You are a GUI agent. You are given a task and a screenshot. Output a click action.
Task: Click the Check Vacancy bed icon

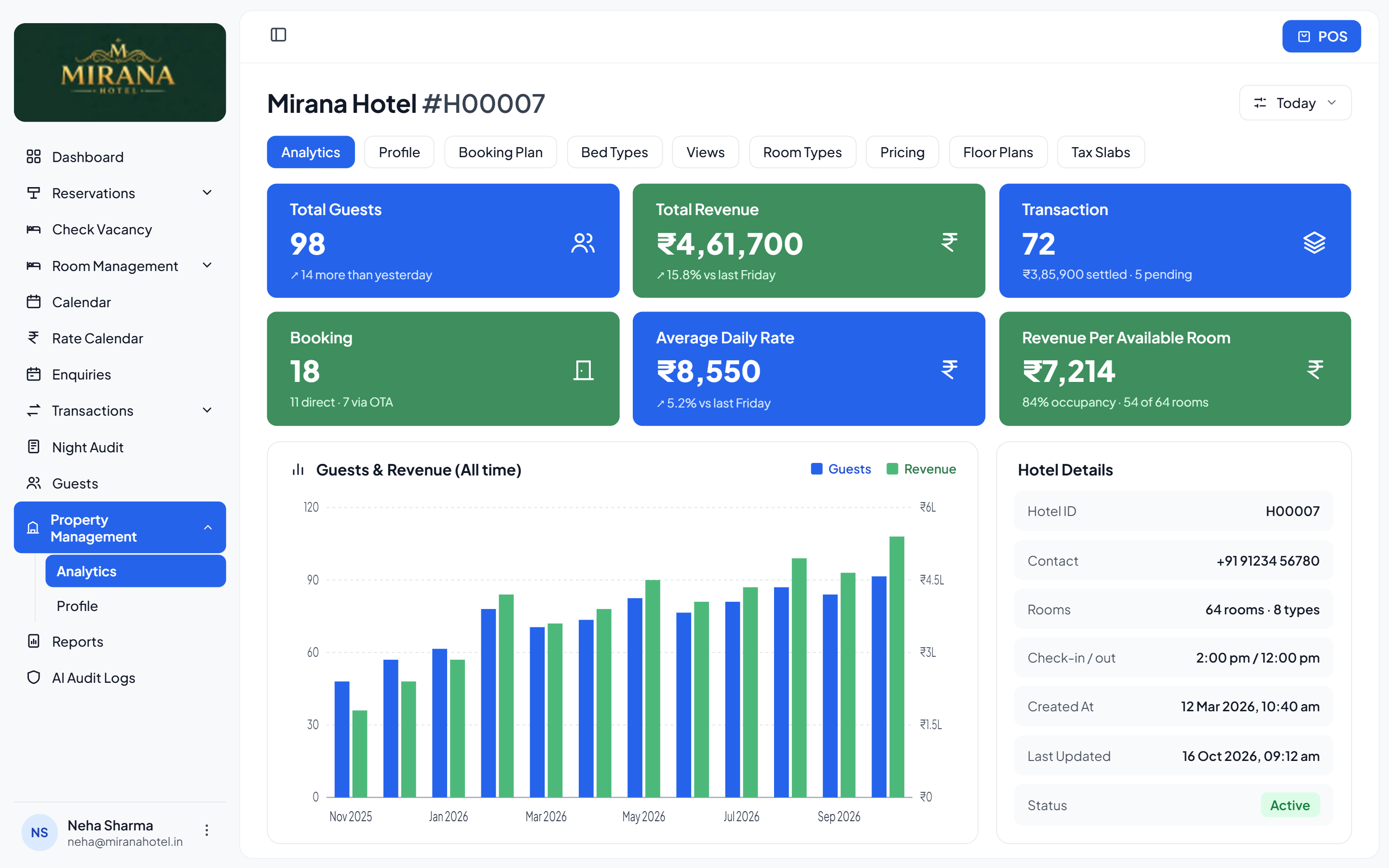pos(34,229)
